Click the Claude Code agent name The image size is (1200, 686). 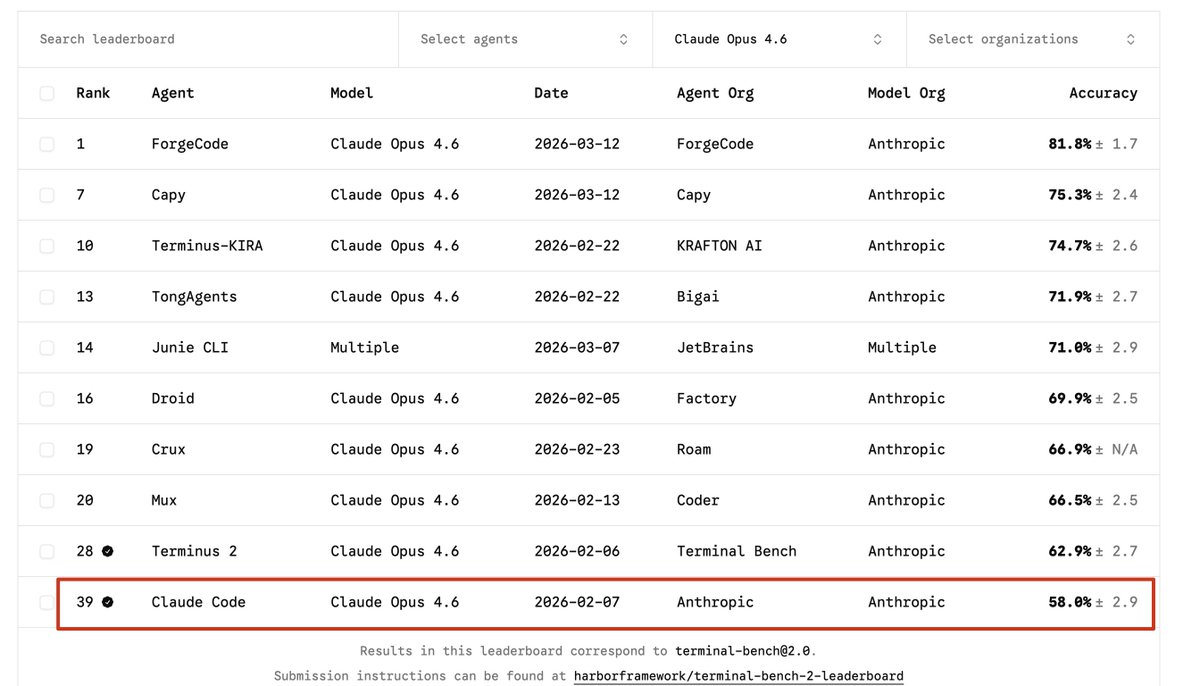[x=198, y=602]
